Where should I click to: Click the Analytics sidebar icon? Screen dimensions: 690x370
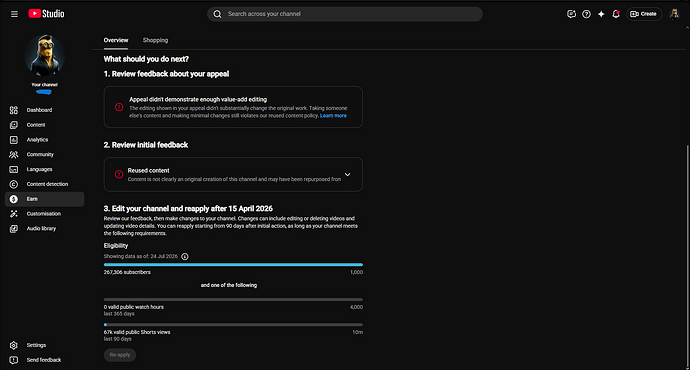(x=14, y=140)
